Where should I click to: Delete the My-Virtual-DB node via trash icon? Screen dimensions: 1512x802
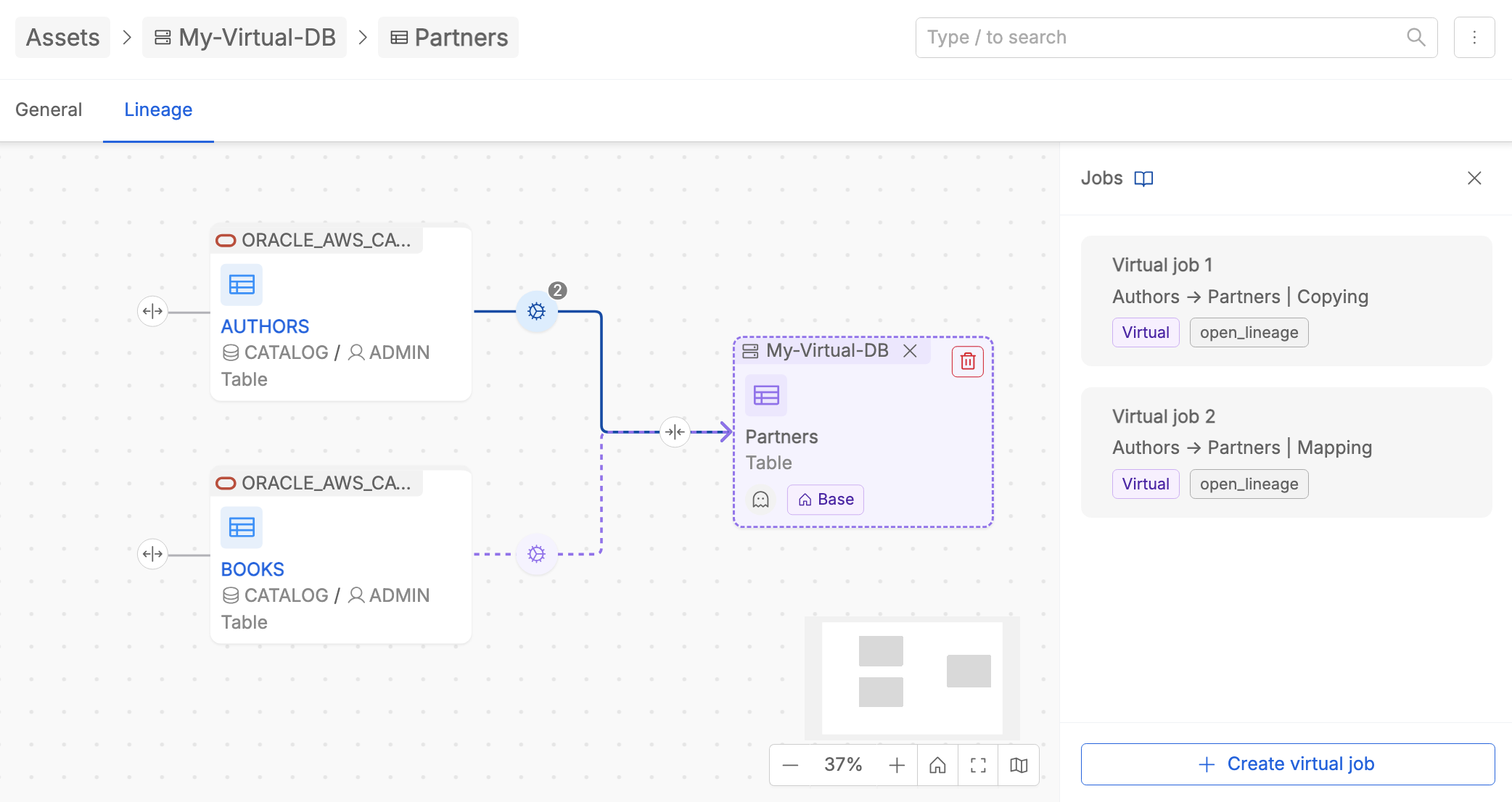[x=966, y=360]
